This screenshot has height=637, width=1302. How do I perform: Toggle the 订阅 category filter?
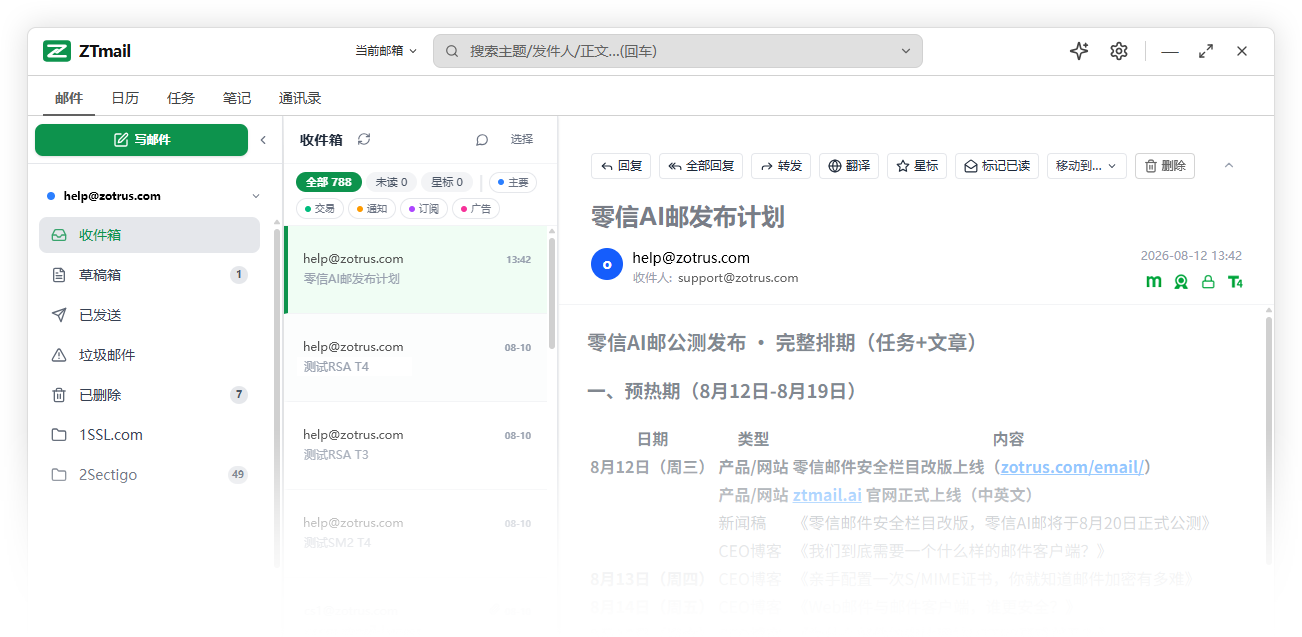pyautogui.click(x=424, y=209)
